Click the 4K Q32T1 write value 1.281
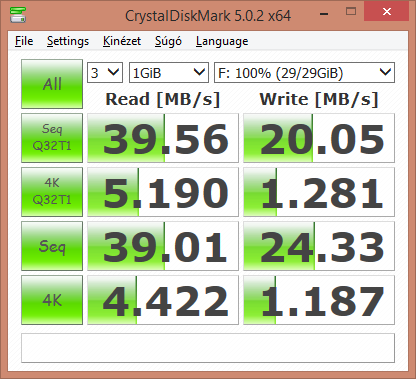 coord(319,192)
